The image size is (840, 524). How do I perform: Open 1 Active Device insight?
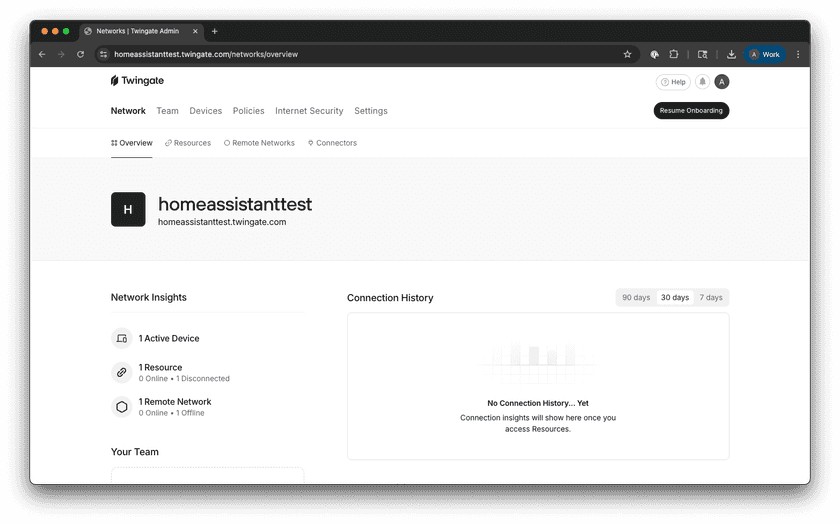[x=169, y=339]
